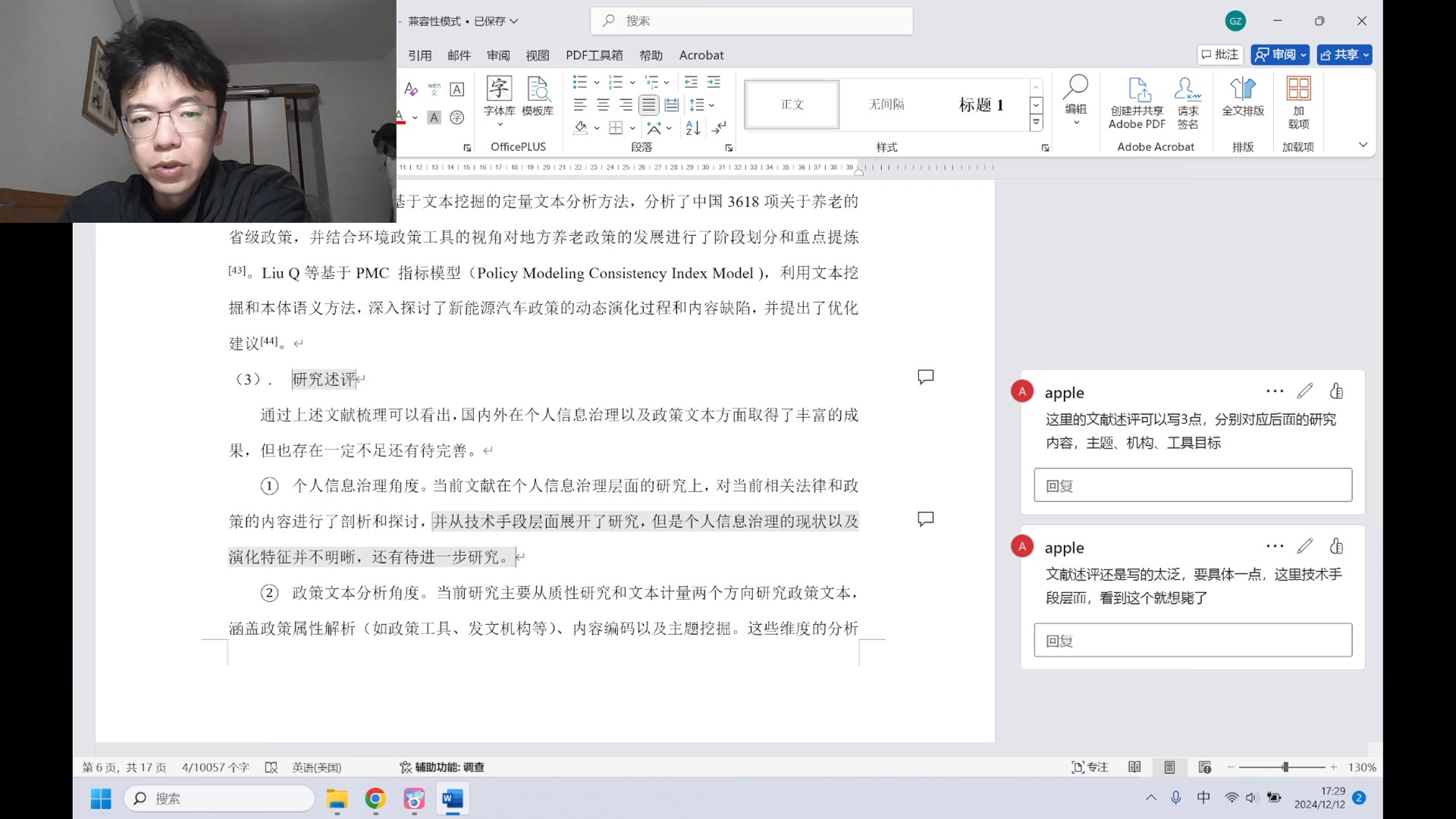Click the 回复 reply field under first comment
The width and height of the screenshot is (1456, 819).
click(1192, 485)
